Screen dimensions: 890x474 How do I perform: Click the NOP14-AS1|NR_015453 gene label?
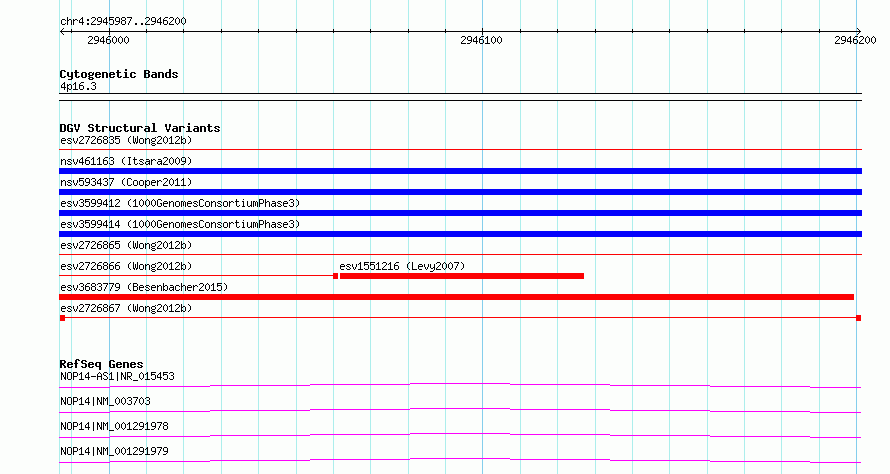click(117, 376)
